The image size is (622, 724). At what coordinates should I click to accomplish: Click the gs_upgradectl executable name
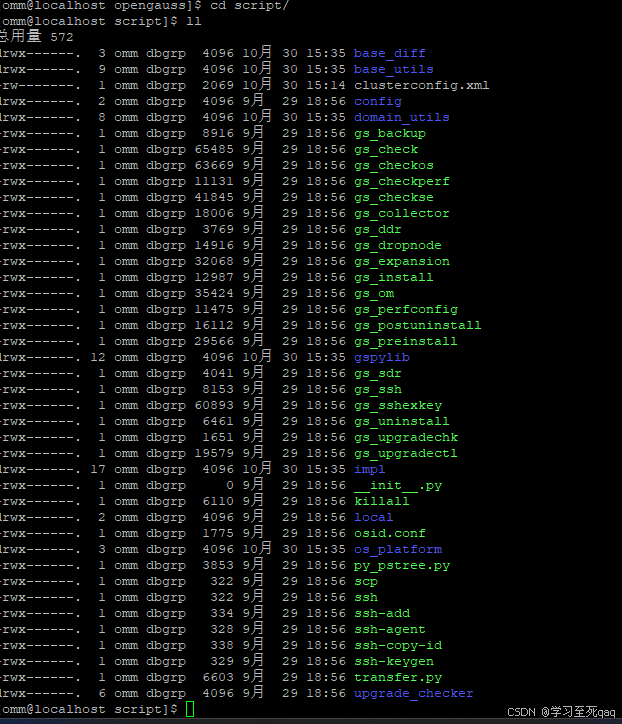[x=405, y=453]
